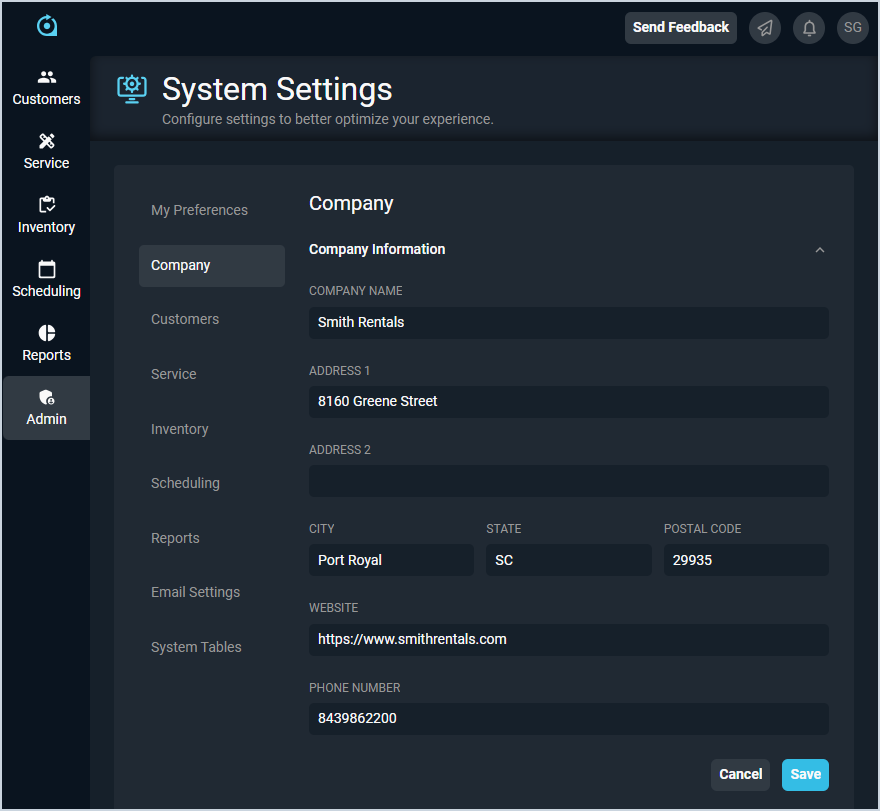Open Email Settings in settings menu
880x811 pixels.
tap(195, 592)
